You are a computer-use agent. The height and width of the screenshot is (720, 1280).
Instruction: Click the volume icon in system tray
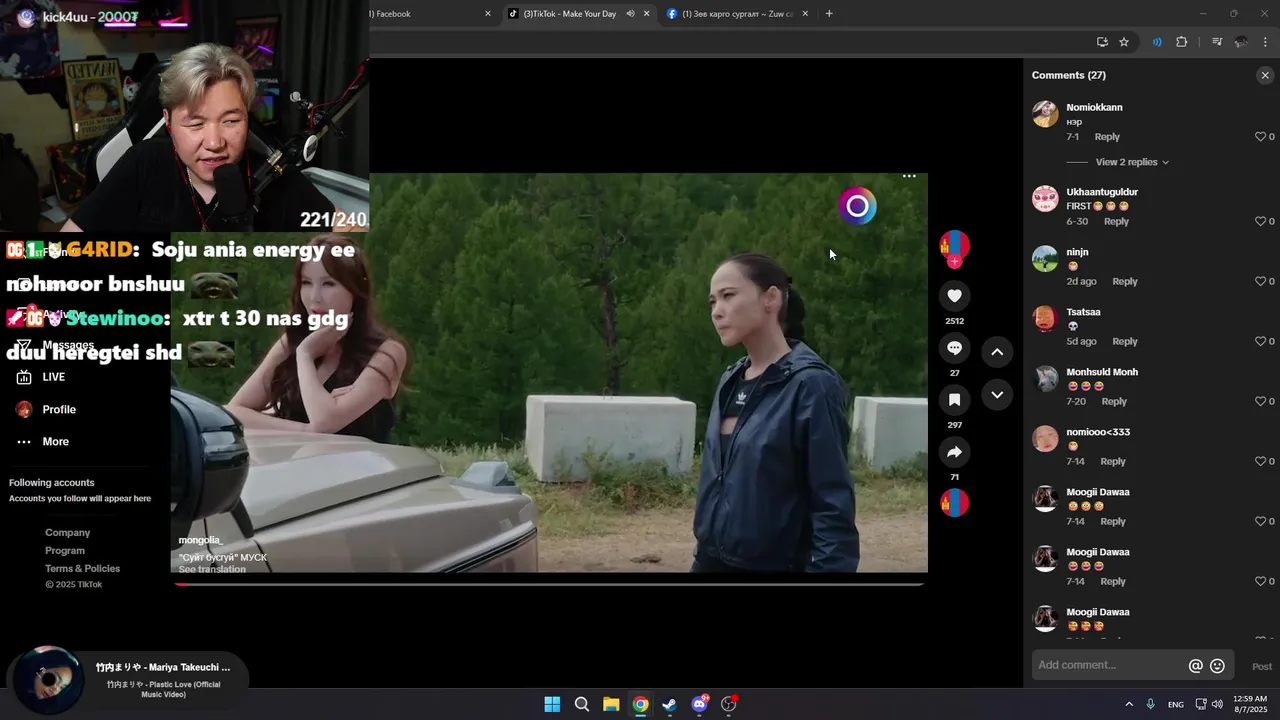[1217, 704]
